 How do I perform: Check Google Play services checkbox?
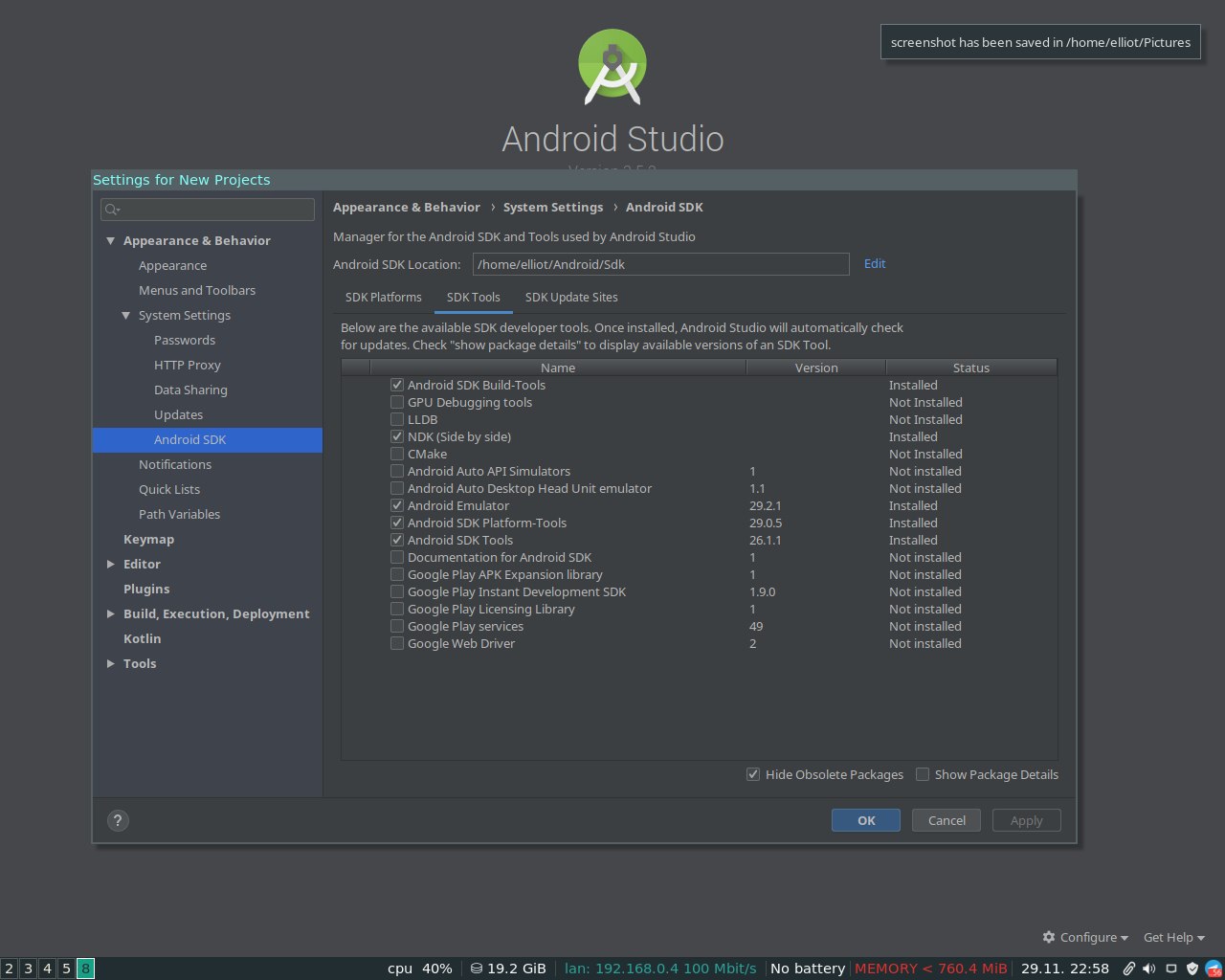[397, 626]
